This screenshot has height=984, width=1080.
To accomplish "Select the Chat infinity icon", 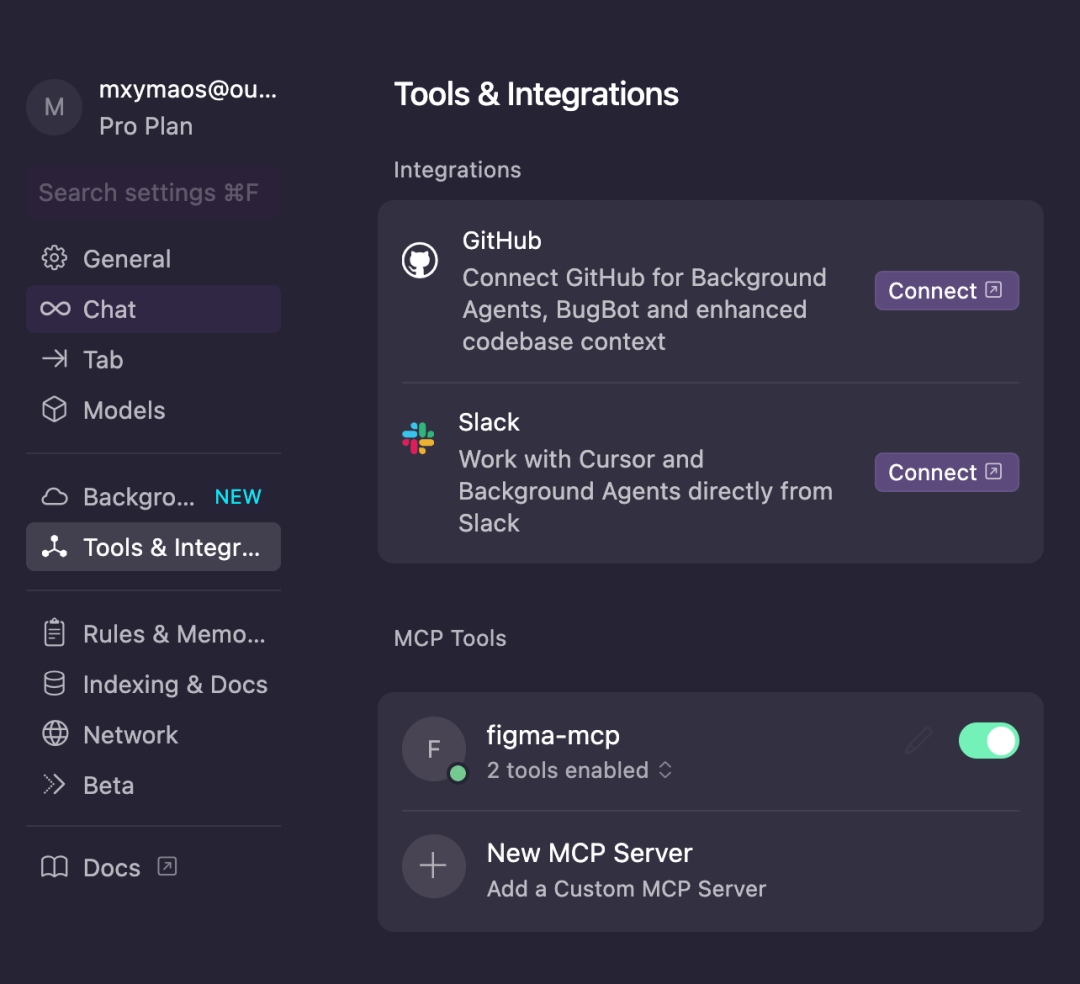I will 55,309.
